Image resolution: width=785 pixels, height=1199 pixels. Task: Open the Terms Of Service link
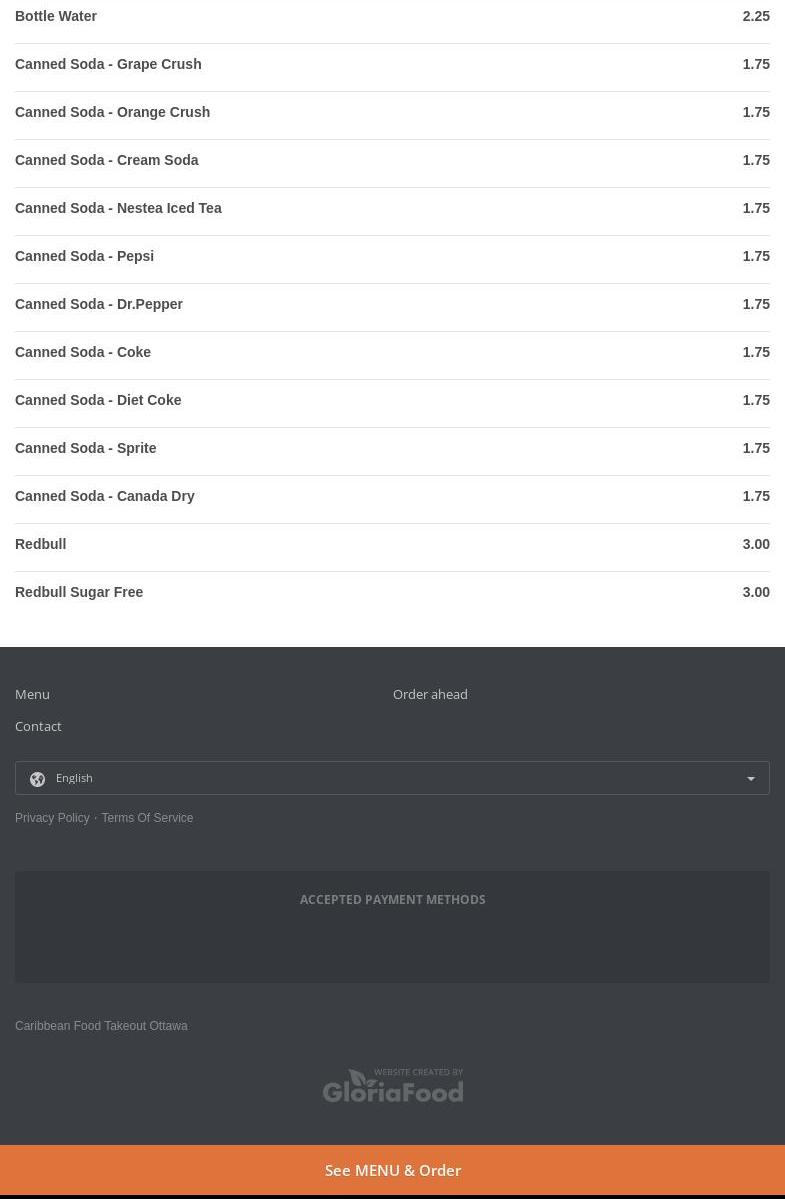[147, 818]
